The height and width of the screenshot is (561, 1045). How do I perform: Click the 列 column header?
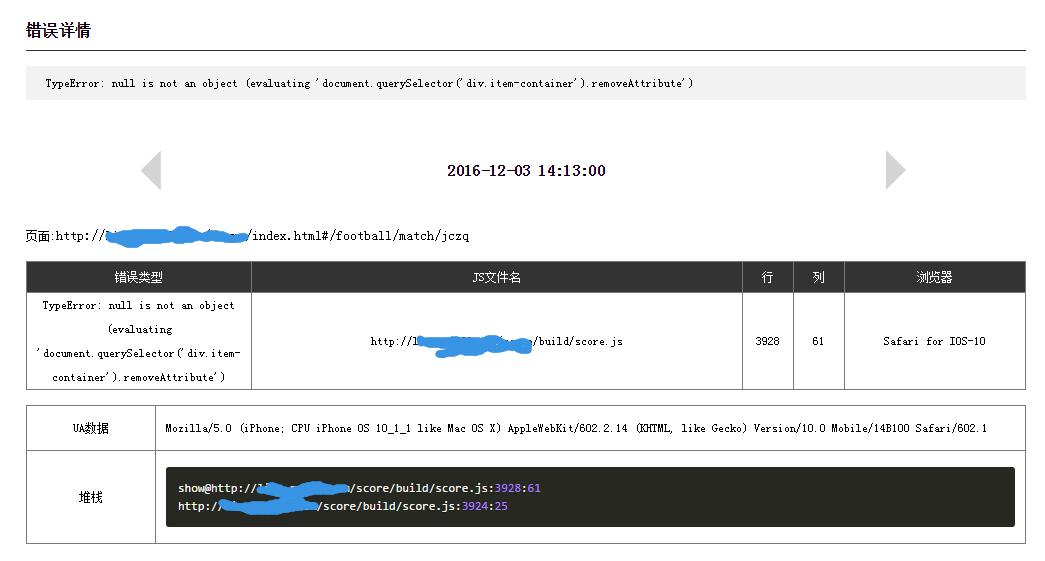coord(818,277)
